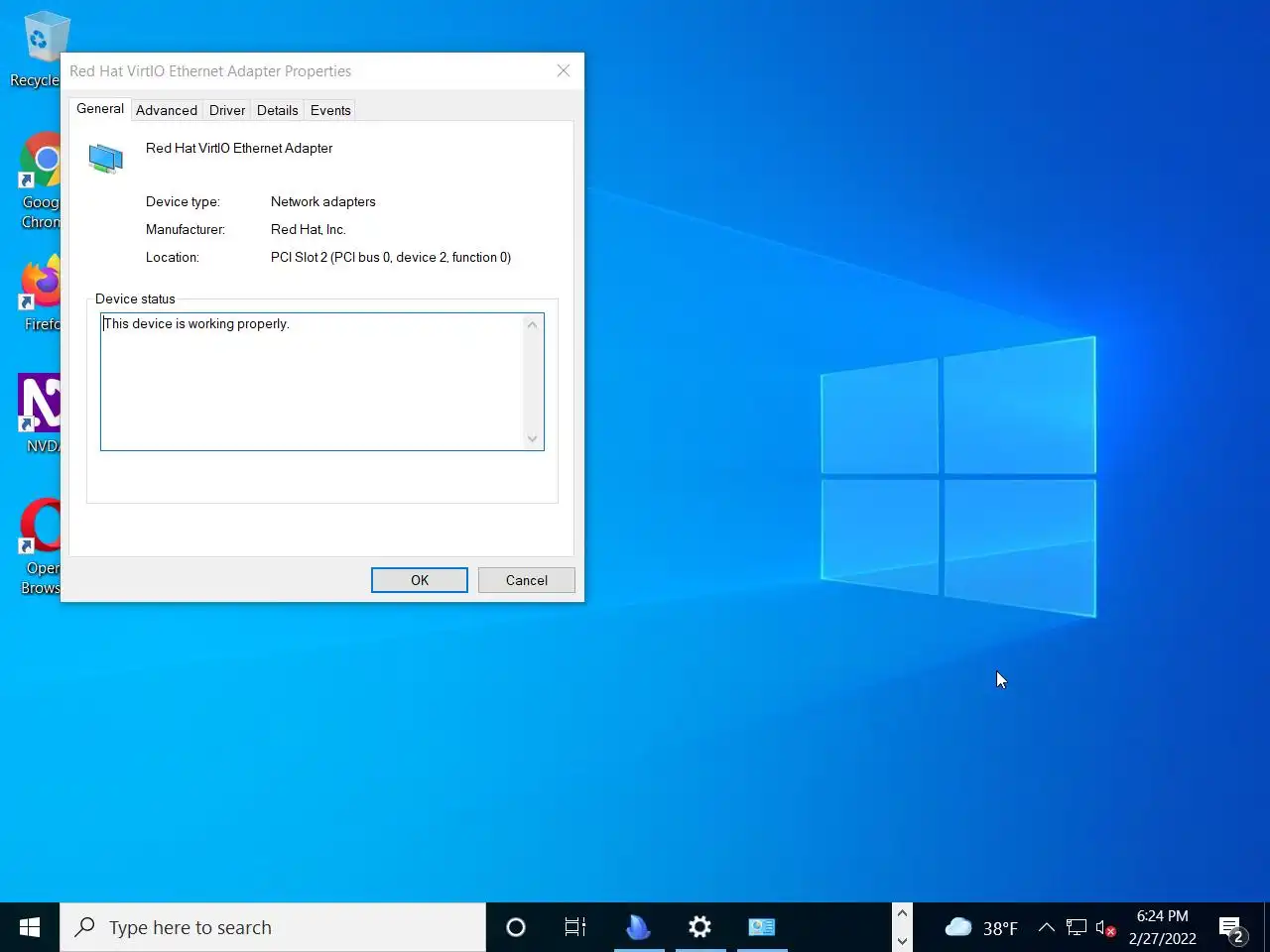Open the clock and date flyout
This screenshot has height=952, width=1270.
[1162, 927]
